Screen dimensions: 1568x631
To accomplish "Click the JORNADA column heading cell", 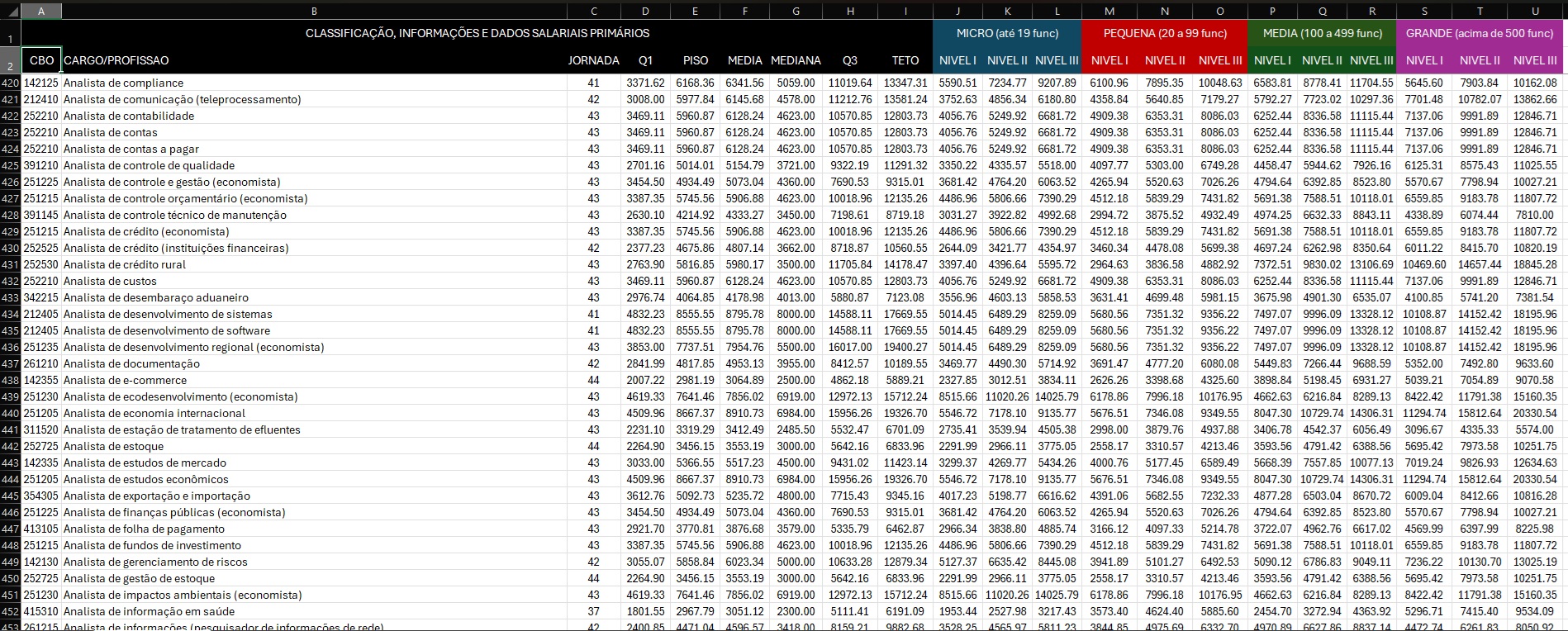I will pyautogui.click(x=593, y=60).
